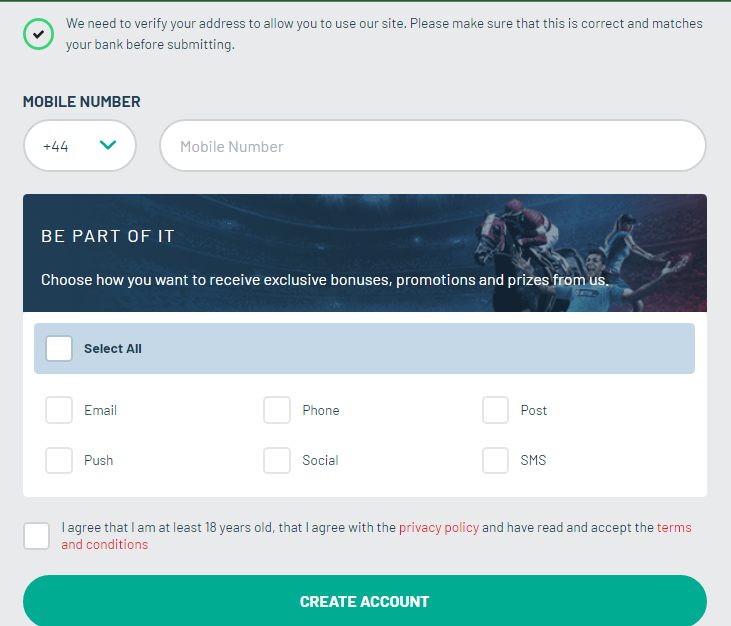Open the terms and conditions link
This screenshot has height=626, width=731.
click(104, 545)
